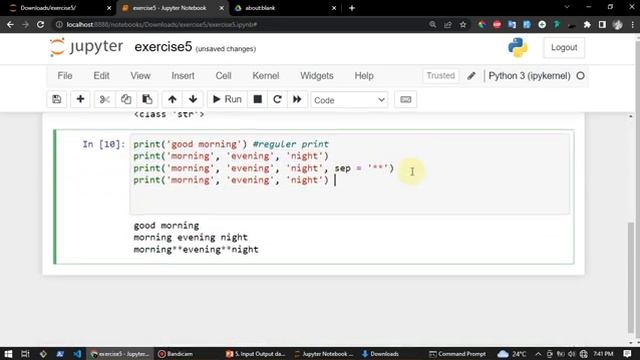
Task: Bookmark this page with star icon
Action: [463, 24]
